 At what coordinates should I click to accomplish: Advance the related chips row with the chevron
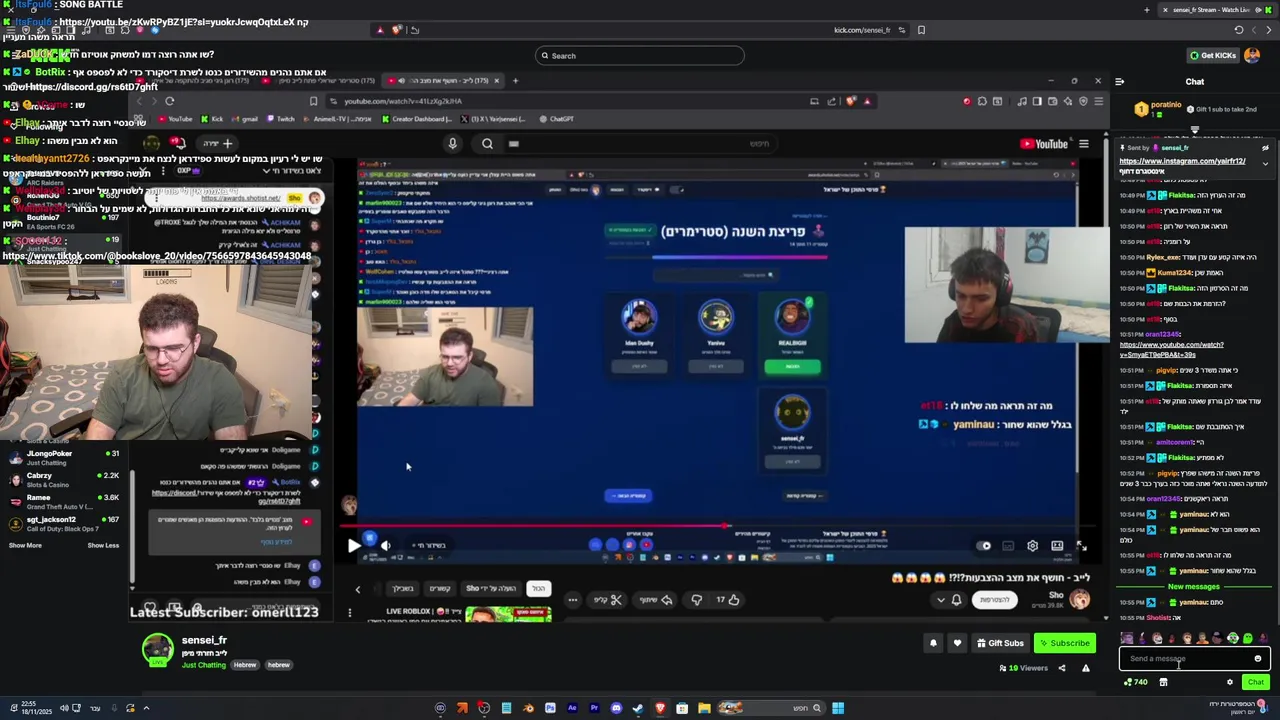(x=357, y=588)
